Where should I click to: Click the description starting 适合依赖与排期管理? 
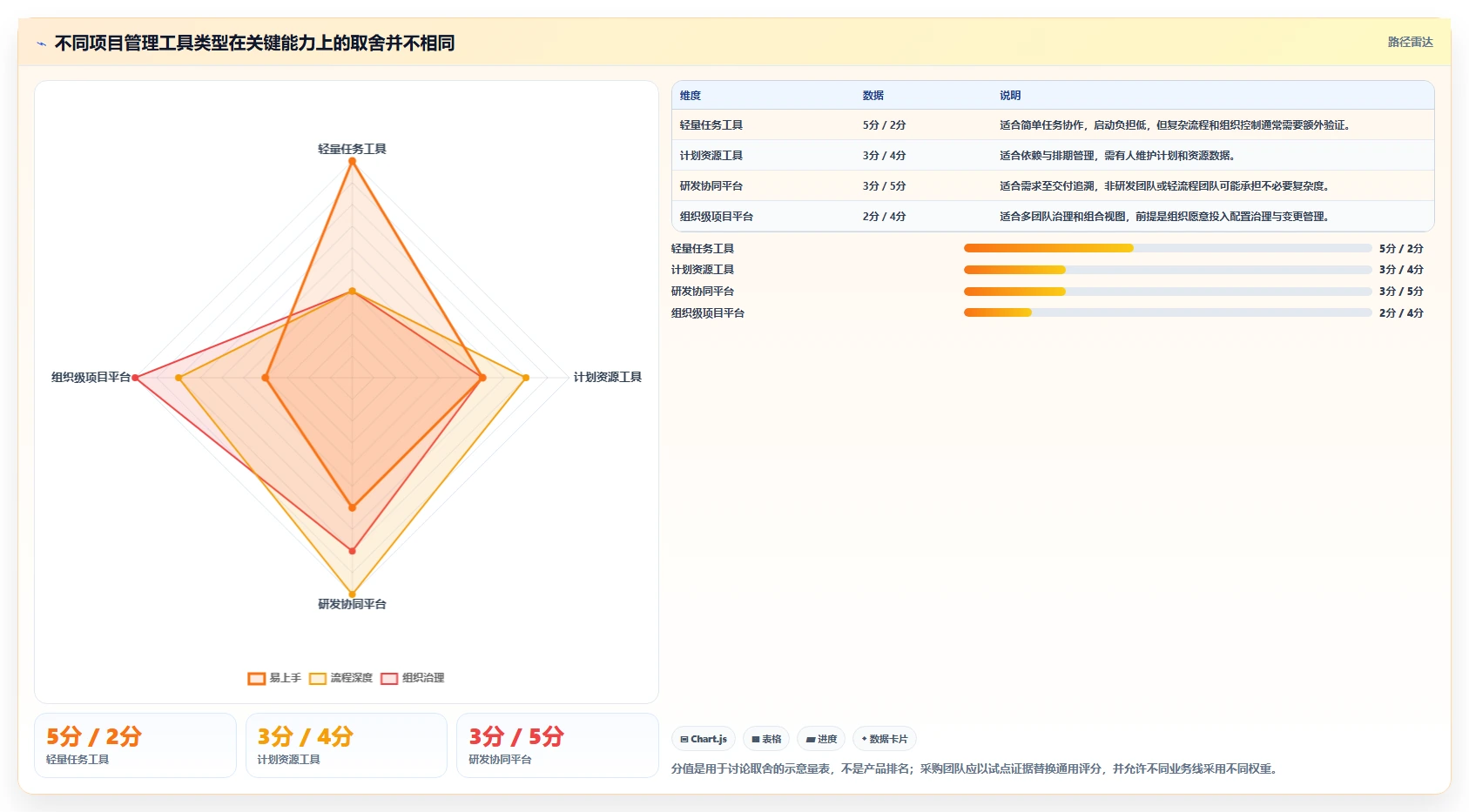[1117, 156]
